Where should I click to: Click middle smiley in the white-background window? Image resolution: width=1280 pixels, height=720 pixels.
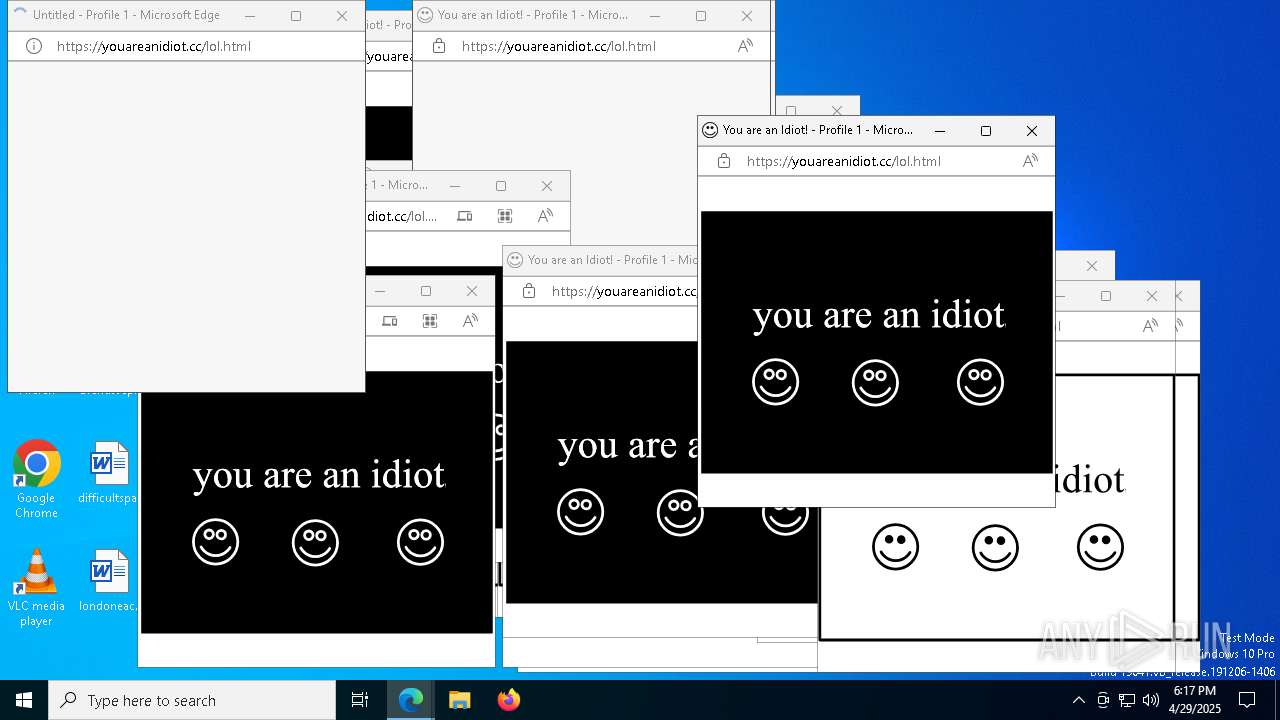[995, 547]
